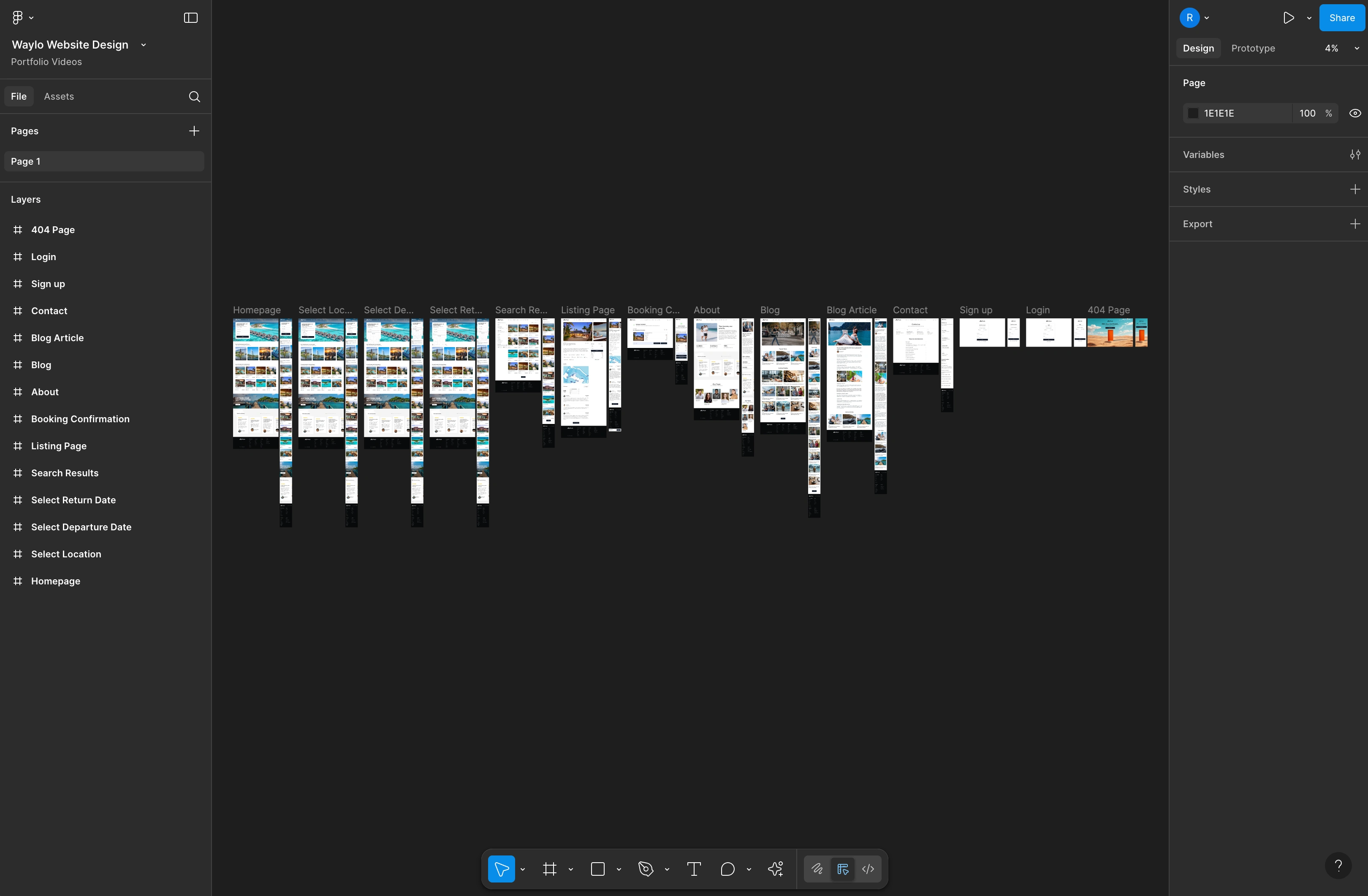Select the Pen tool
Image resolution: width=1368 pixels, height=896 pixels.
646,869
